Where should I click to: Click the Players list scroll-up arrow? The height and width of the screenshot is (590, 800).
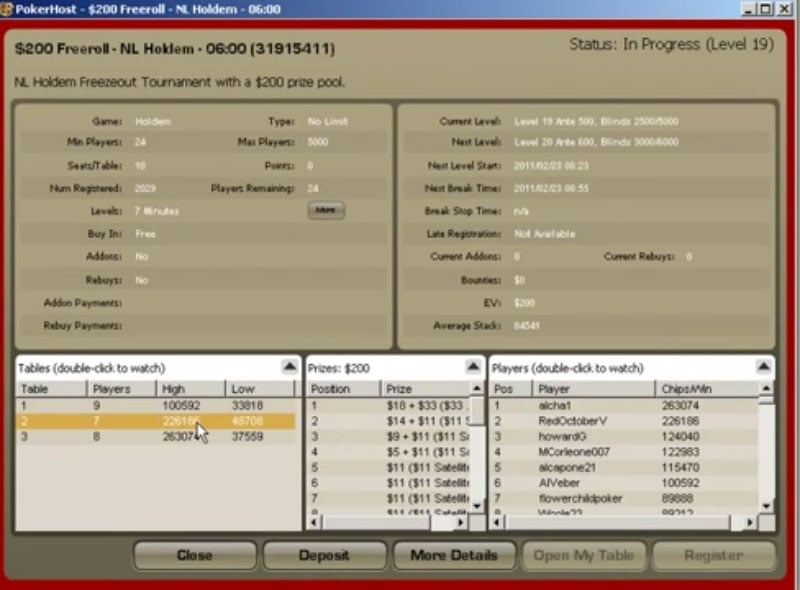(766, 388)
